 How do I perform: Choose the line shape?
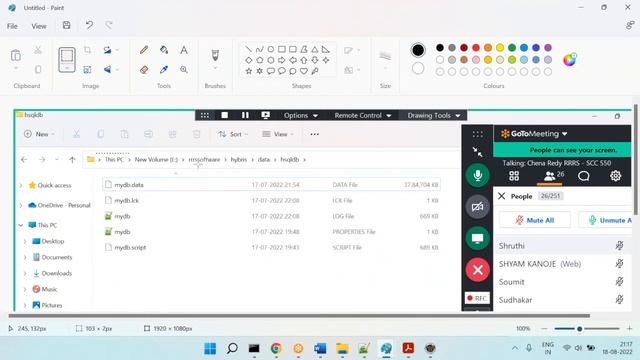(249, 49)
